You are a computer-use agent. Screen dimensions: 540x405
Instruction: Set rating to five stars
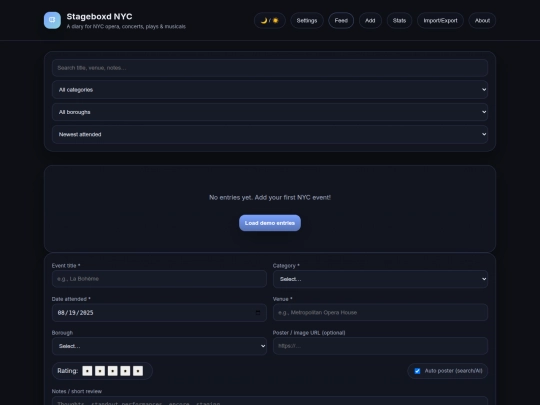pos(138,371)
